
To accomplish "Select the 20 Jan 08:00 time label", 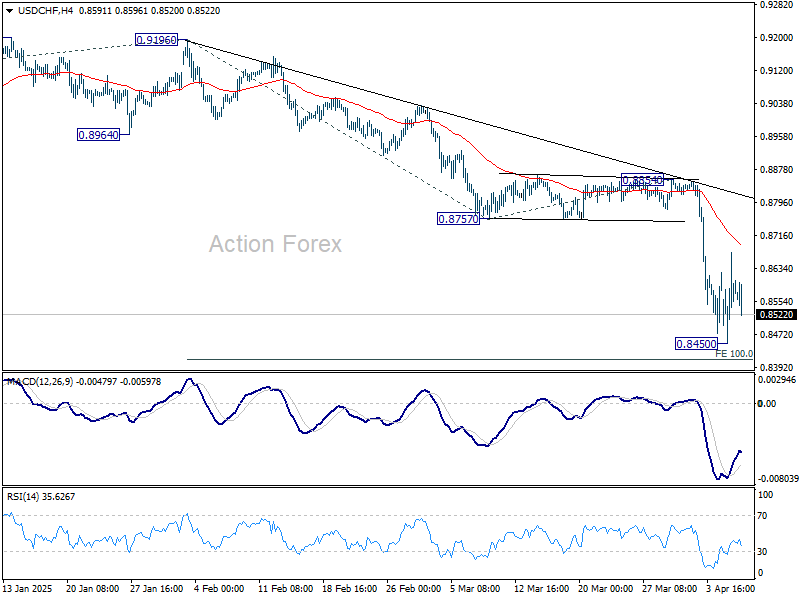I will 92,589.
